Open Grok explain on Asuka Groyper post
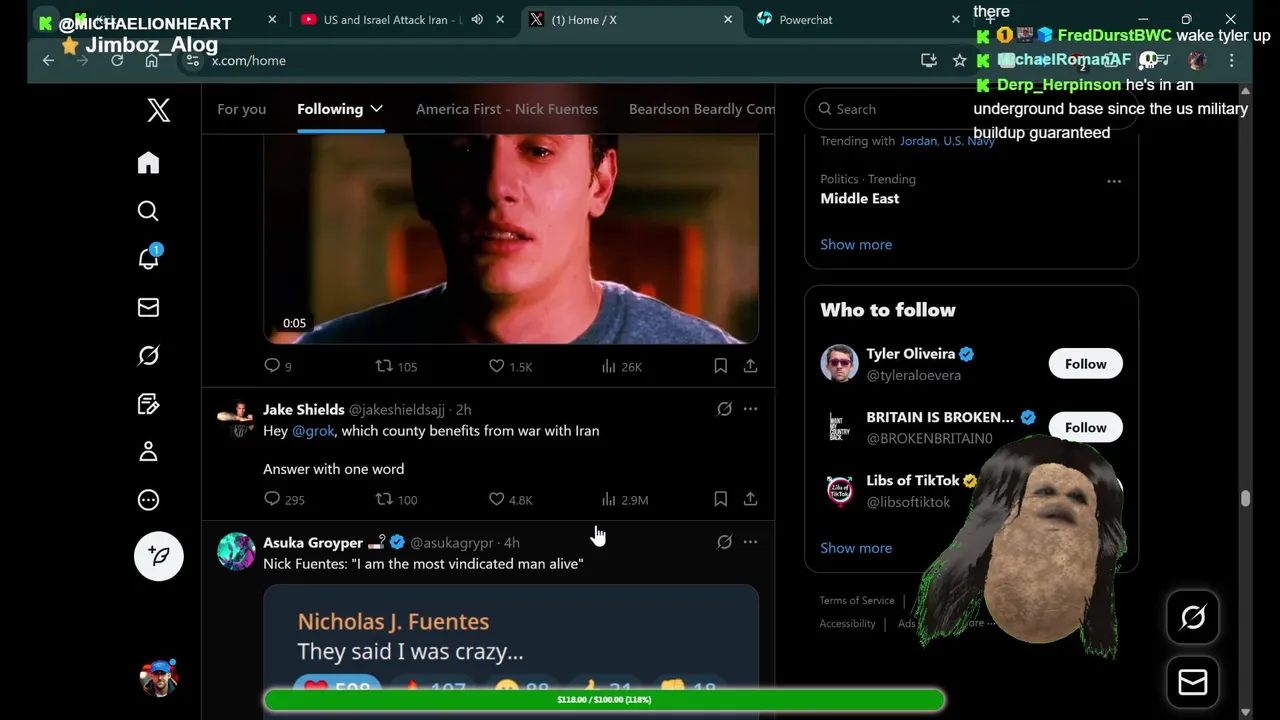 (x=724, y=542)
